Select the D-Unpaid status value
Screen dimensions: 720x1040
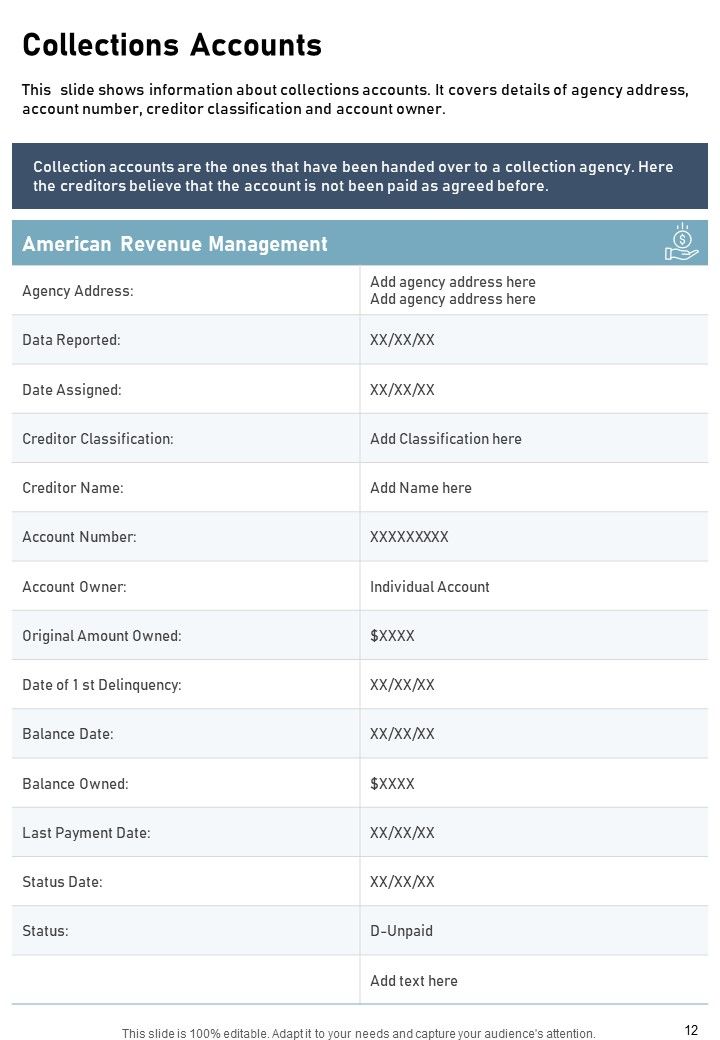(401, 931)
